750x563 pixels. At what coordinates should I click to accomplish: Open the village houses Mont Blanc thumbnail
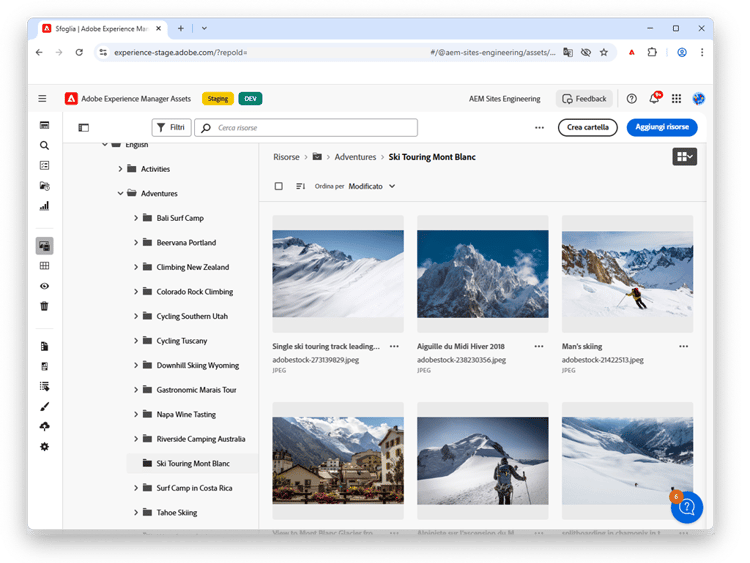coord(338,461)
